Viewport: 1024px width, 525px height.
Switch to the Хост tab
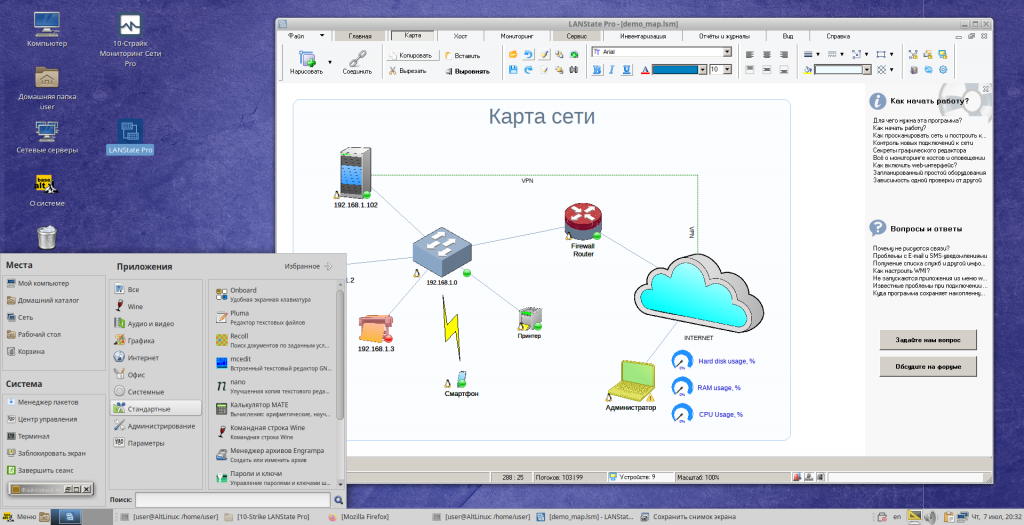(460, 36)
